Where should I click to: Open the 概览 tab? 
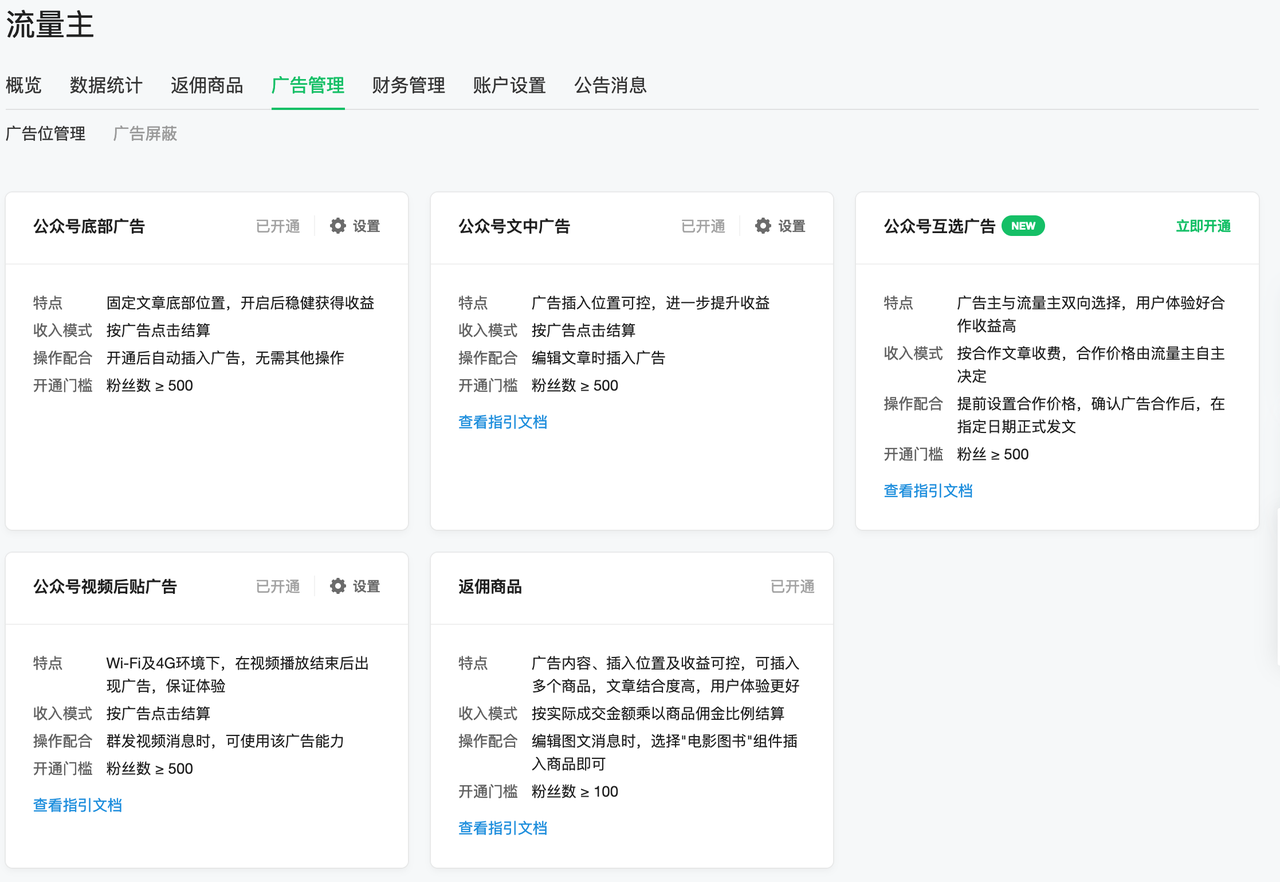coord(24,85)
